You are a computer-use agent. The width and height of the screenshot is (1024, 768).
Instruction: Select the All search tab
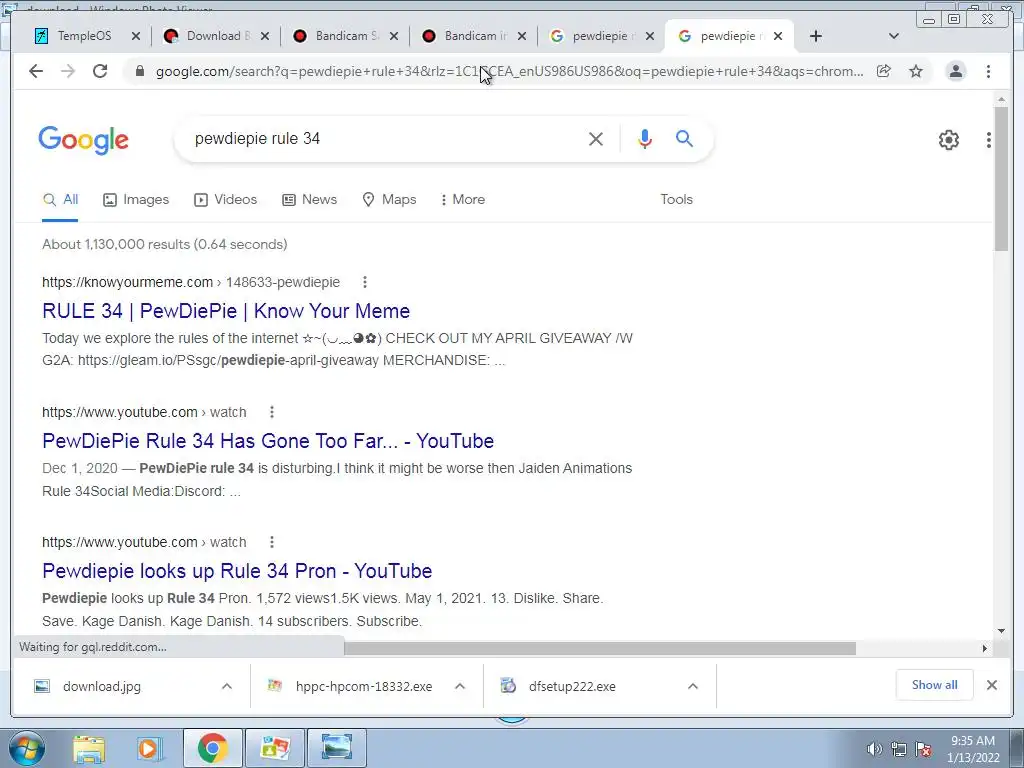coord(60,200)
